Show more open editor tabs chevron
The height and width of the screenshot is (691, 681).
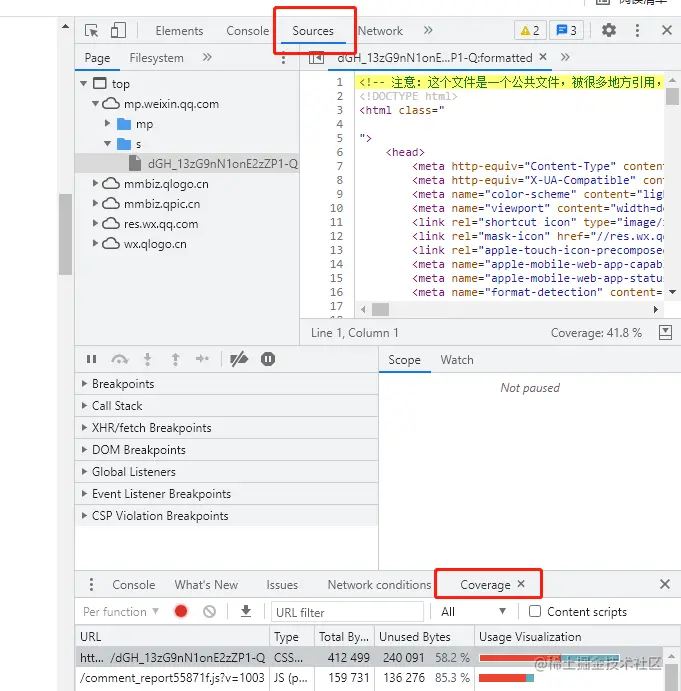[565, 57]
